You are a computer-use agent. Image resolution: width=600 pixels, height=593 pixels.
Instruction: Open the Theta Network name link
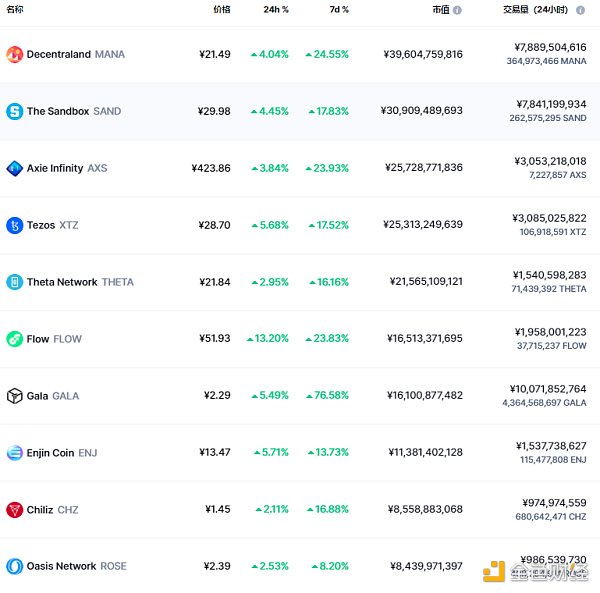(62, 282)
